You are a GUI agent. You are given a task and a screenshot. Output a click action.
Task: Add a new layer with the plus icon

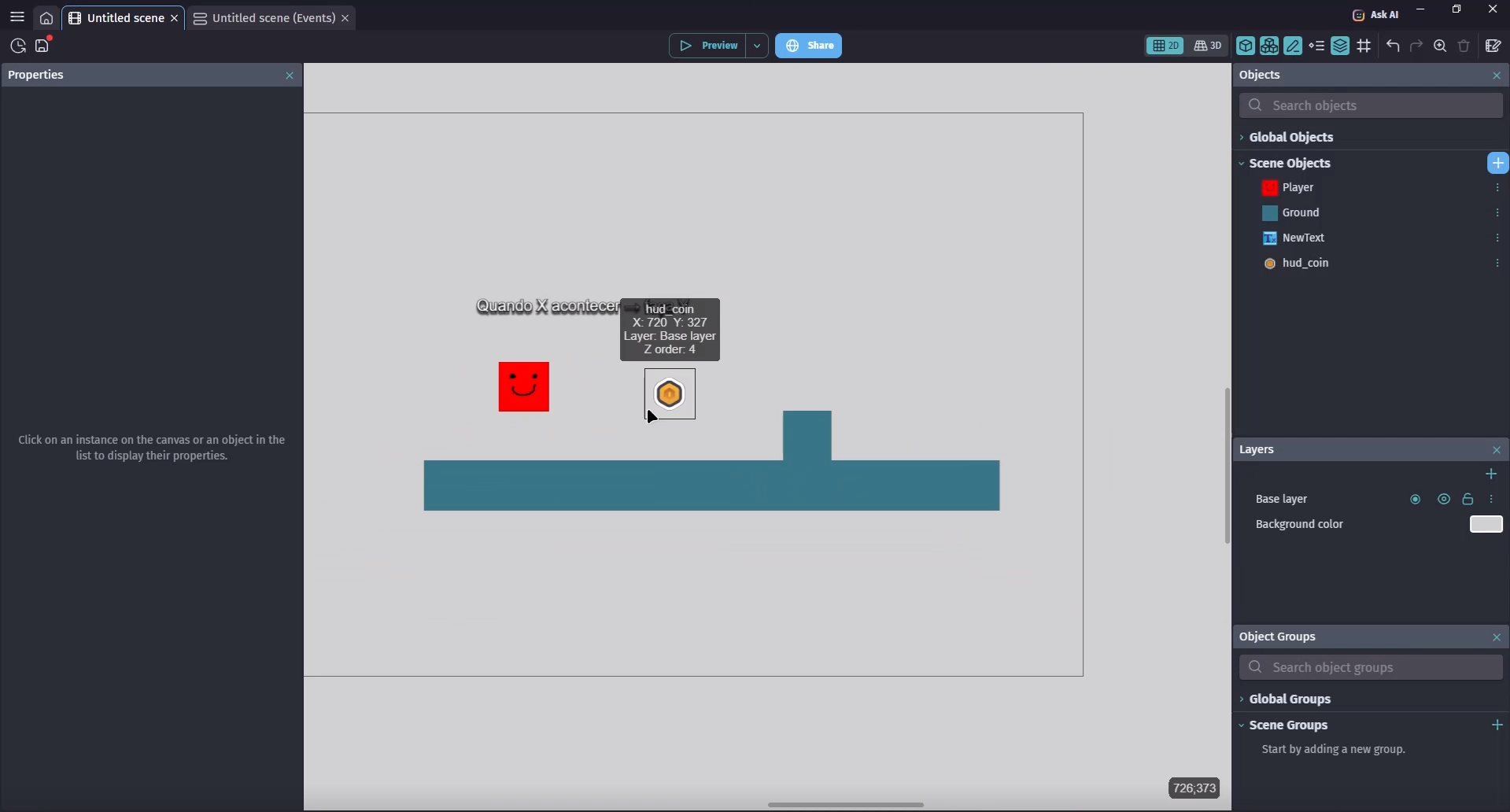coord(1492,474)
